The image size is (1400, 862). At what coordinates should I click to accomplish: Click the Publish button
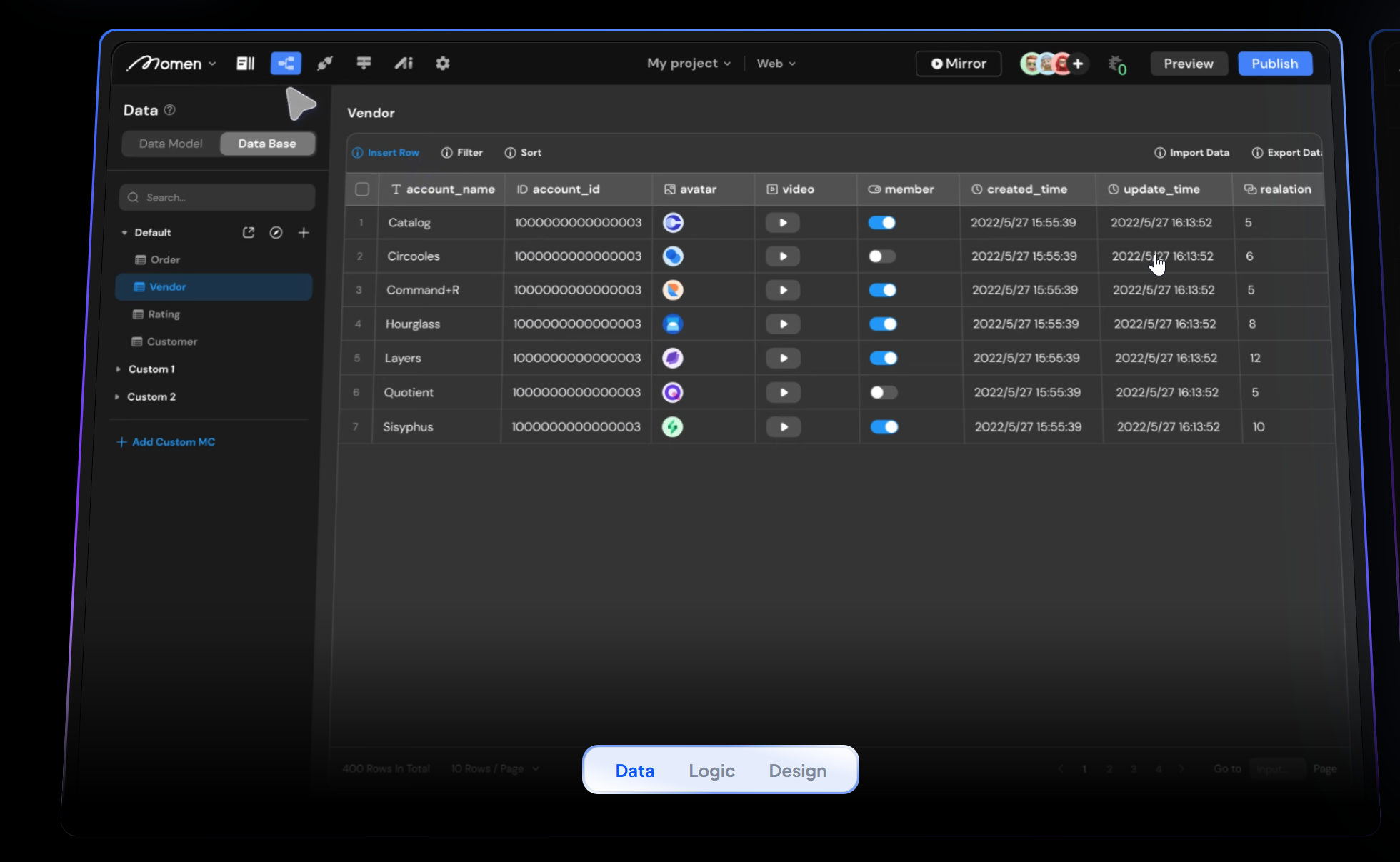coord(1275,64)
